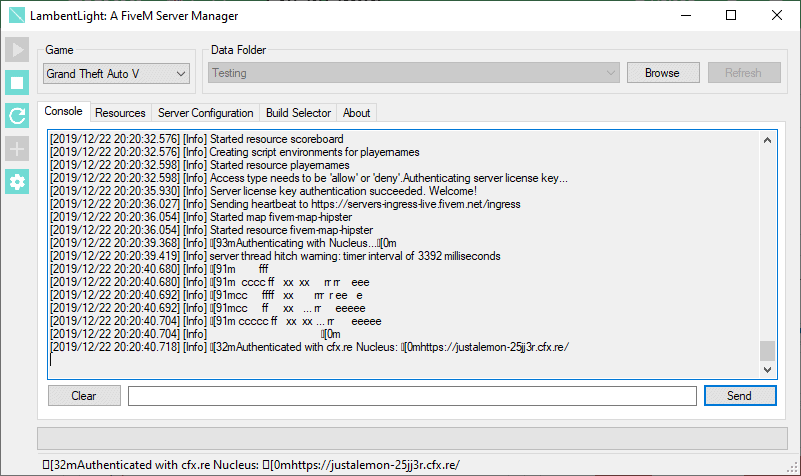Click the Browse button
The image size is (801, 476).
coord(663,73)
